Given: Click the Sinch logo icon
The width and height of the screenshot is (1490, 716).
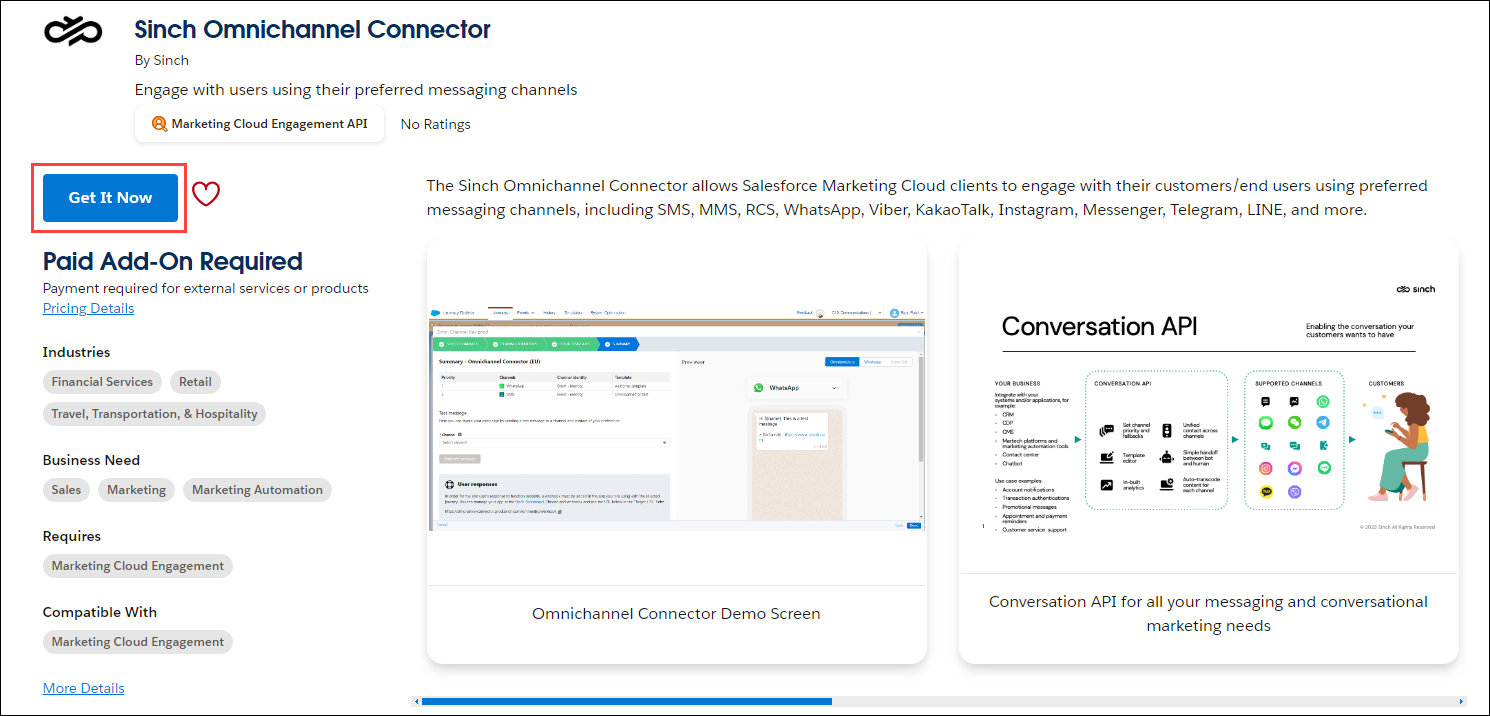Looking at the screenshot, I should pyautogui.click(x=71, y=31).
